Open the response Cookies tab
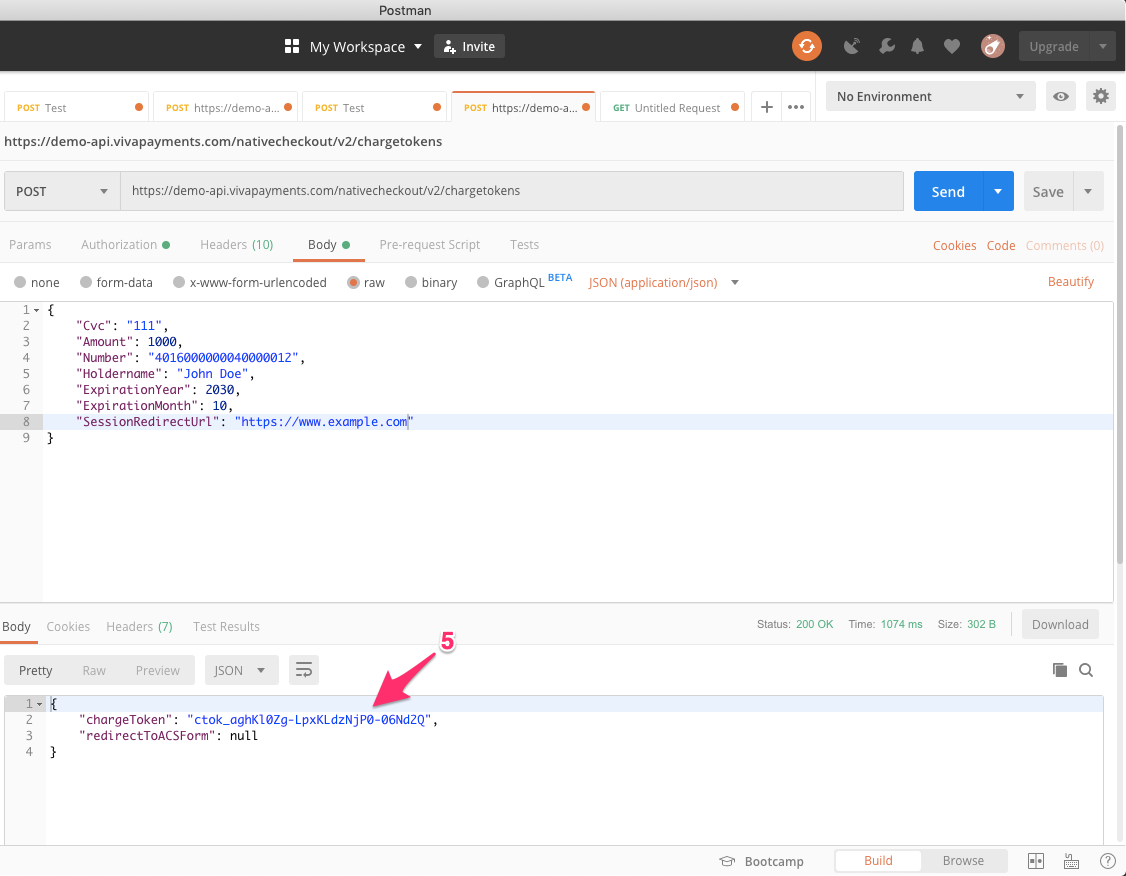1126x876 pixels. tap(68, 626)
